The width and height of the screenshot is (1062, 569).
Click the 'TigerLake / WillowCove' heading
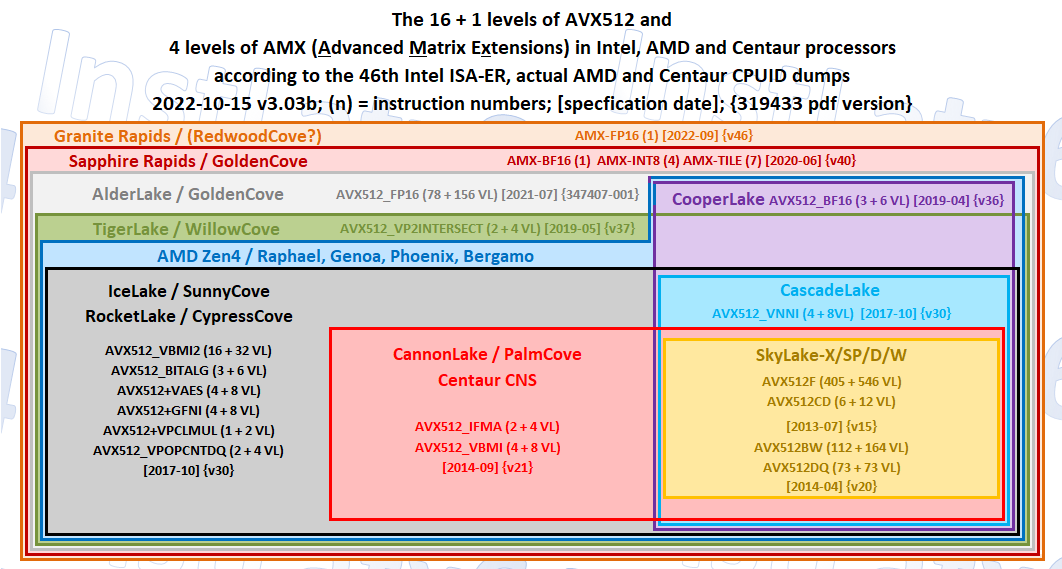pos(188,229)
